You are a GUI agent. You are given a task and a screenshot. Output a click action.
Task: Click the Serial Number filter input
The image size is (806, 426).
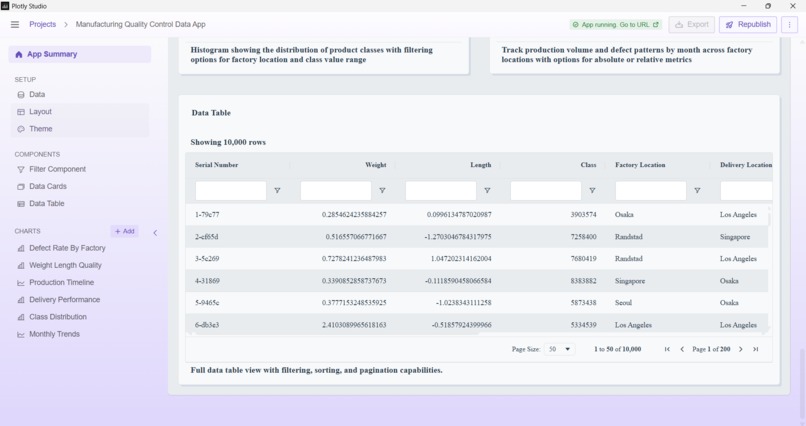(x=231, y=191)
